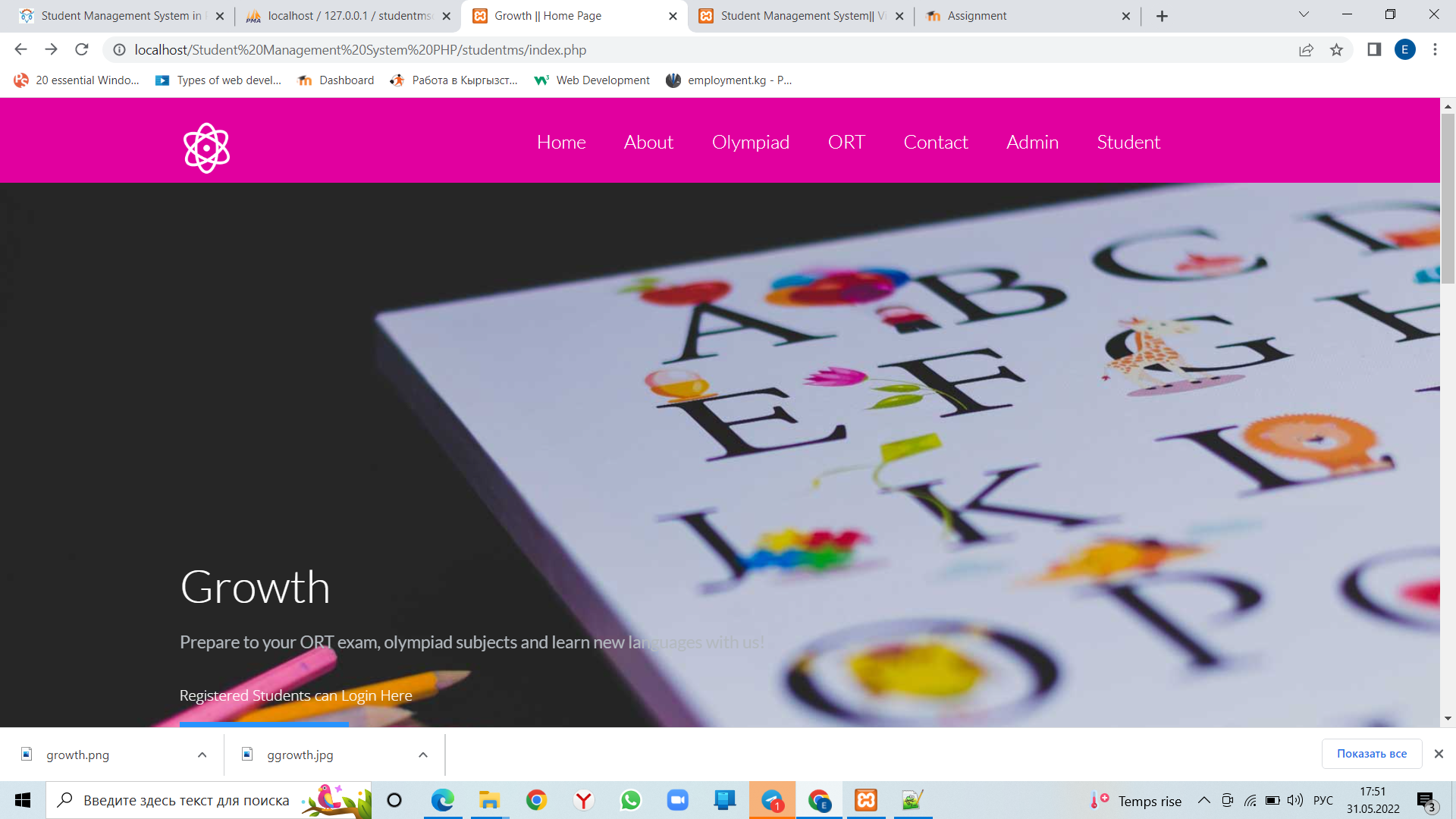Open the Chrome three-dot menu
The image size is (1456, 819).
click(x=1435, y=50)
